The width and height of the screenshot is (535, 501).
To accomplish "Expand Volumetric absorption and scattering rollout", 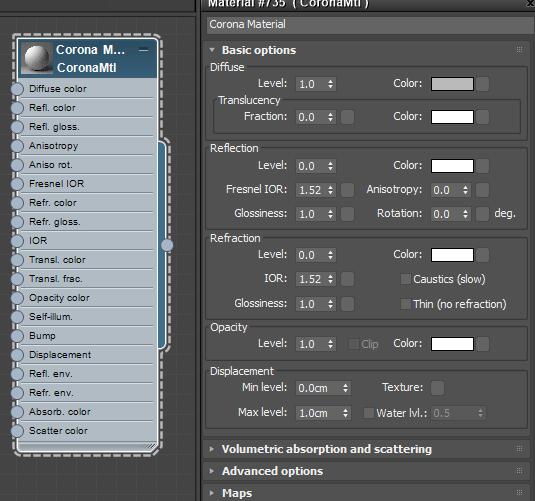I will (212, 449).
